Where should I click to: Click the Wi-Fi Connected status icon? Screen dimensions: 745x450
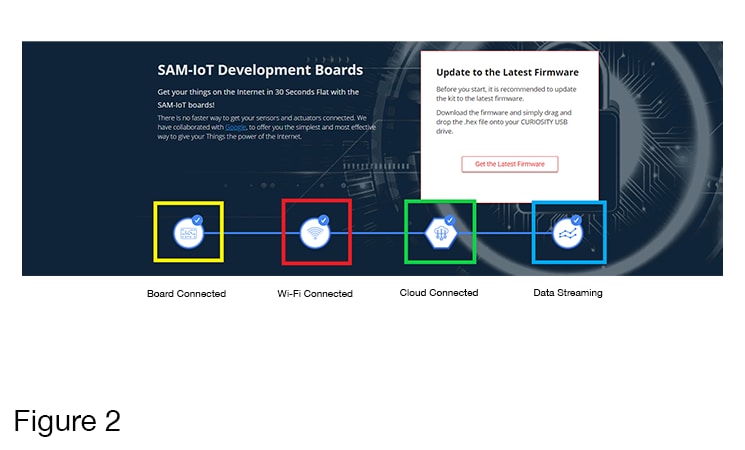pyautogui.click(x=315, y=233)
